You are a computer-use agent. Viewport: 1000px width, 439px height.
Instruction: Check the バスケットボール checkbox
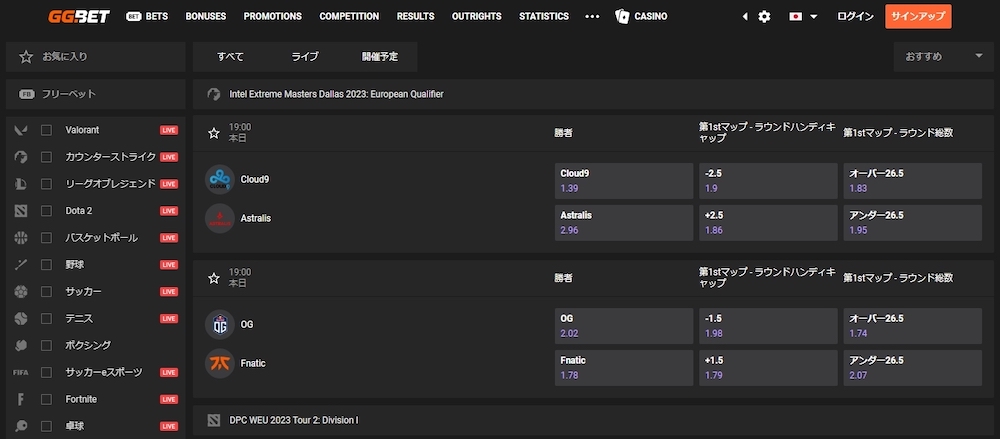point(47,238)
